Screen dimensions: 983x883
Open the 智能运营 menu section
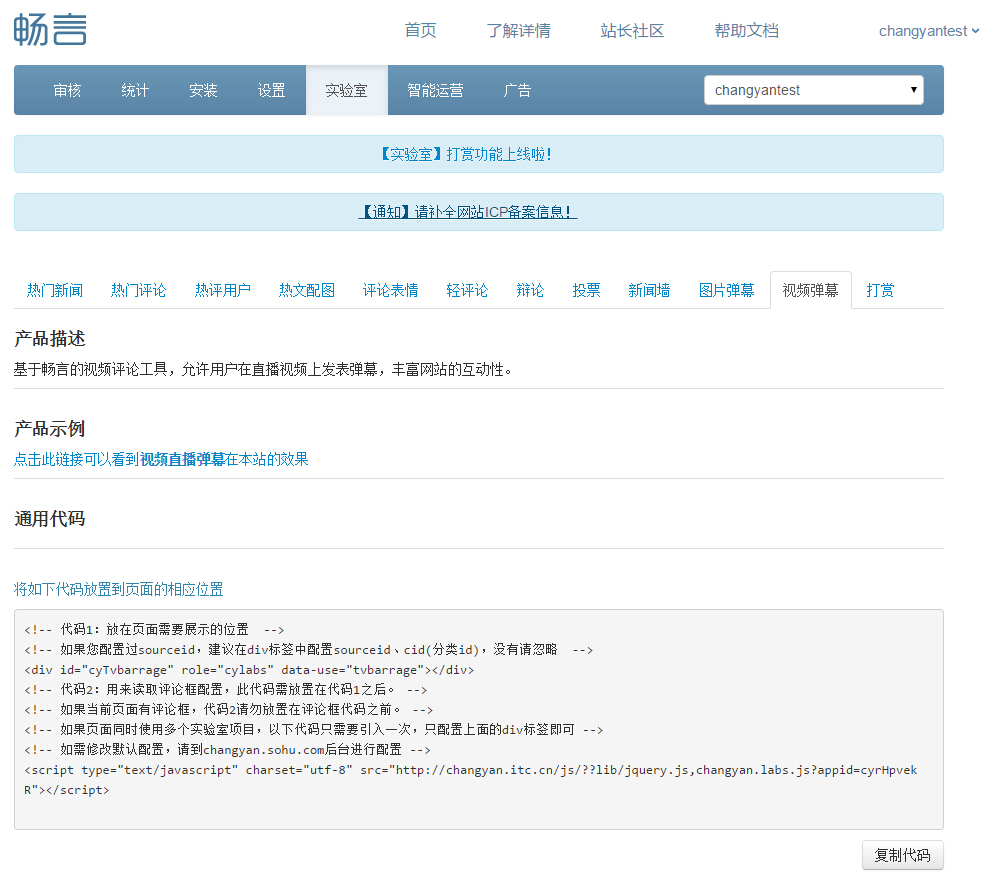435,91
